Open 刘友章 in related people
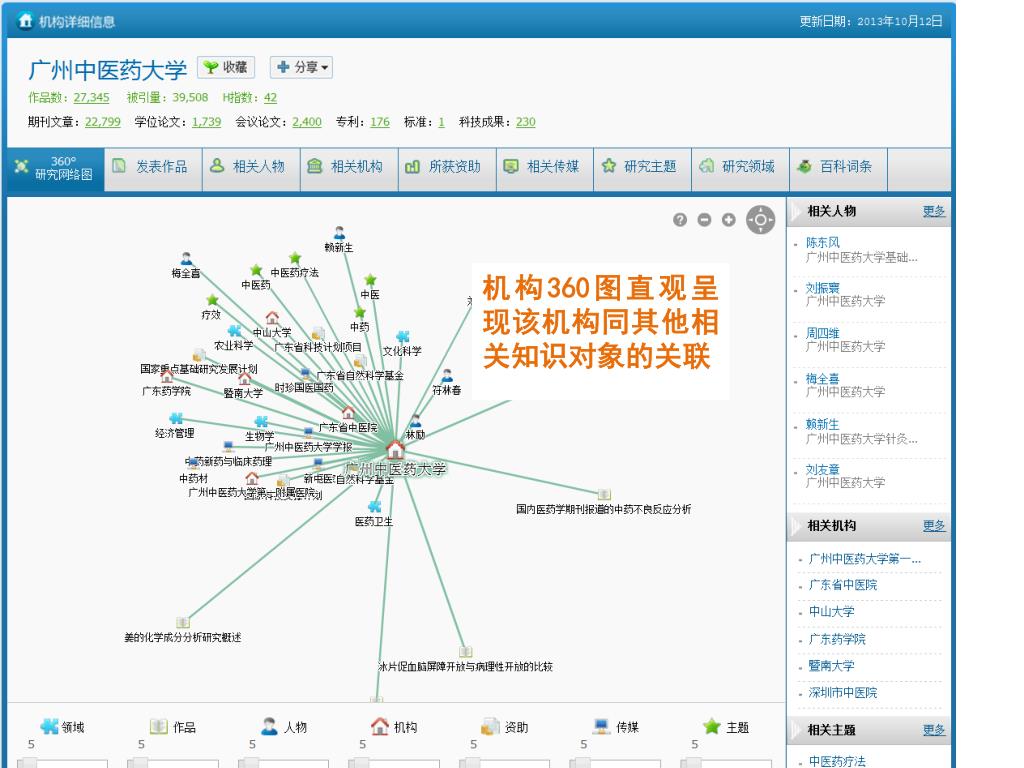This screenshot has width=1024, height=768. tap(822, 470)
